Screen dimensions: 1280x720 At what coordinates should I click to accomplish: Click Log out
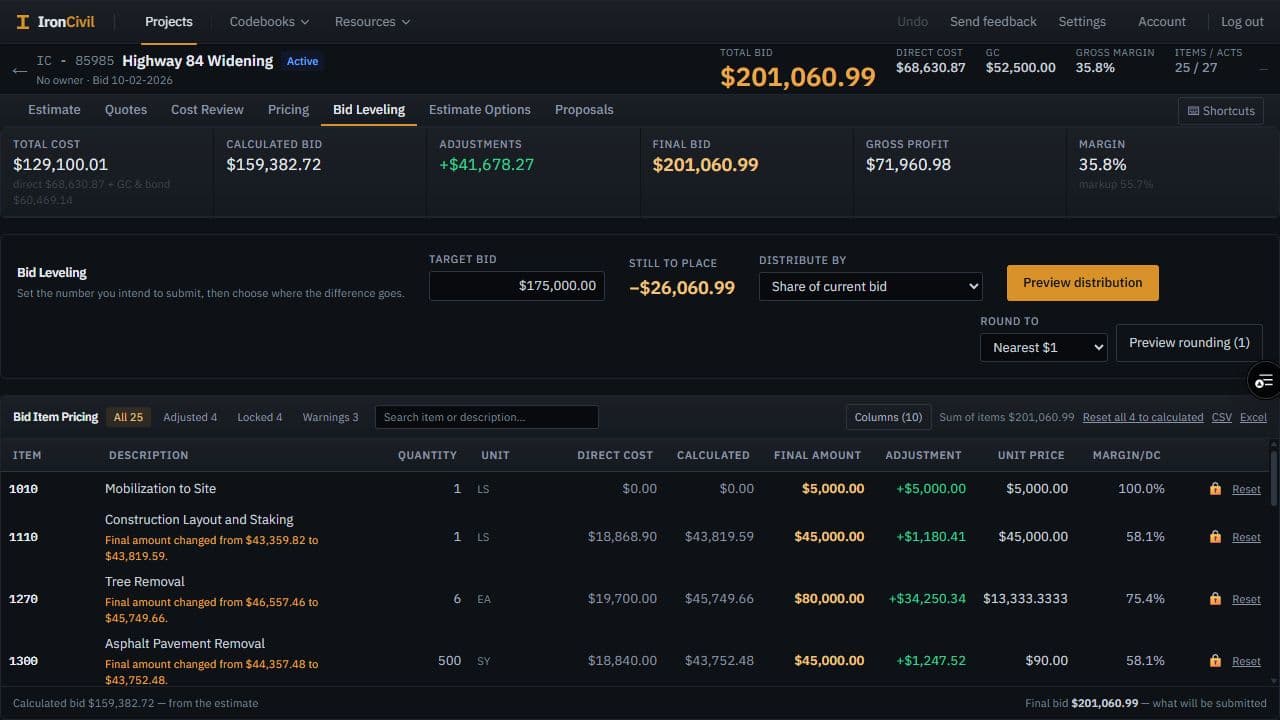pyautogui.click(x=1242, y=21)
